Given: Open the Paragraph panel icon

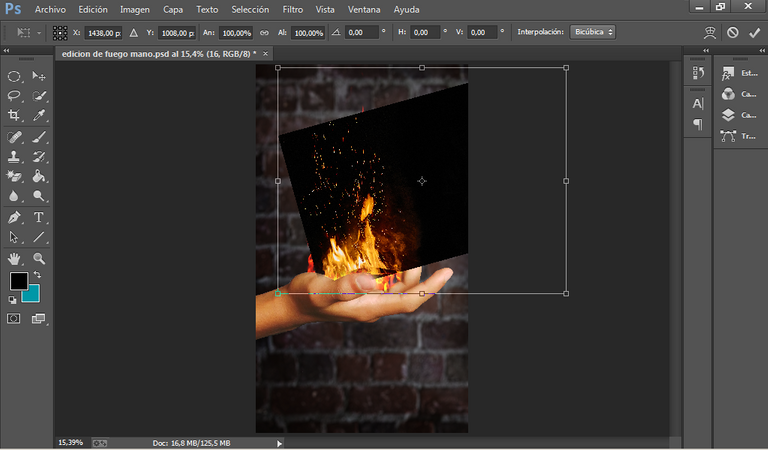Looking at the screenshot, I should [x=698, y=124].
